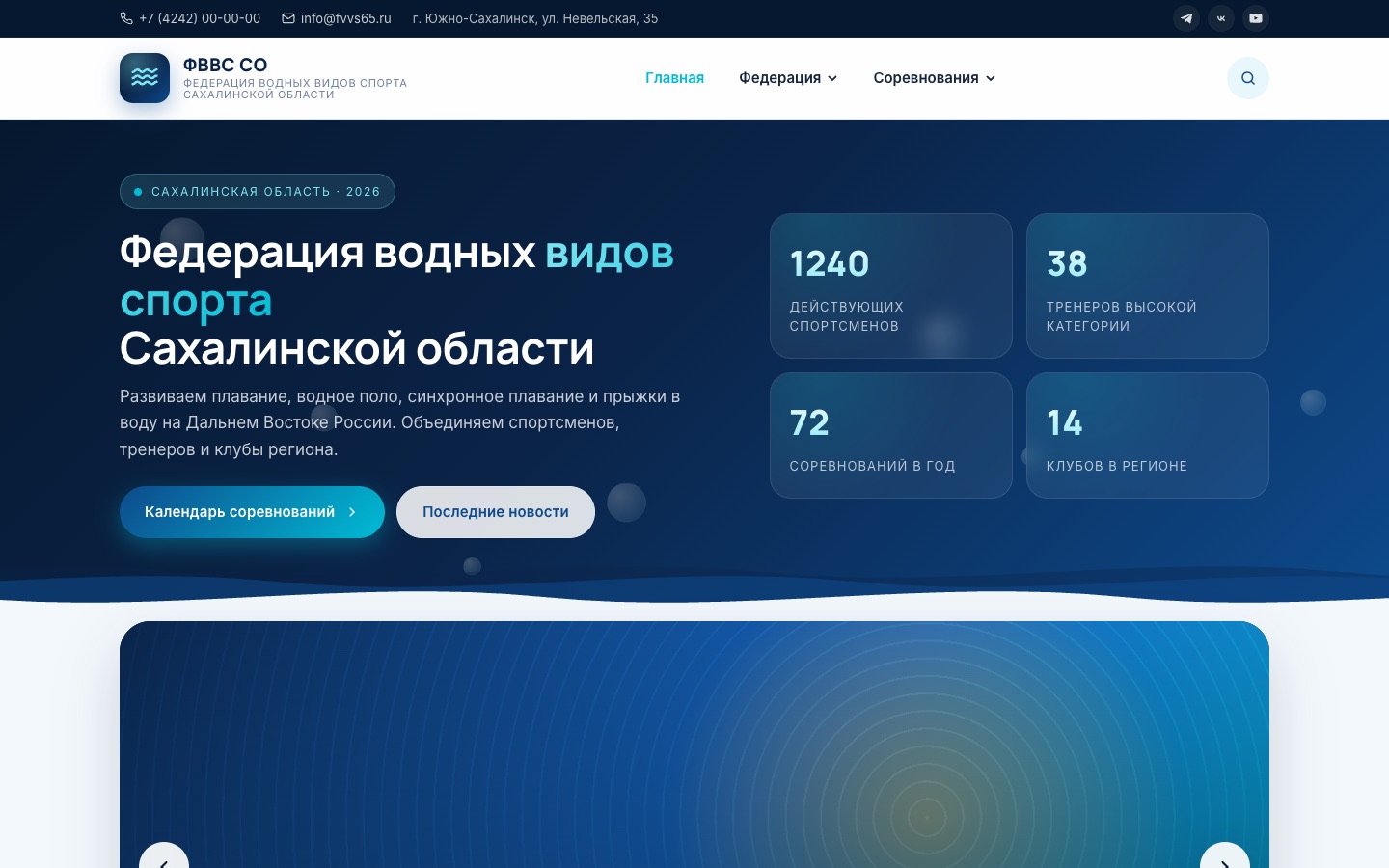The image size is (1389, 868).
Task: Open the VK social icon
Action: pos(1221,18)
